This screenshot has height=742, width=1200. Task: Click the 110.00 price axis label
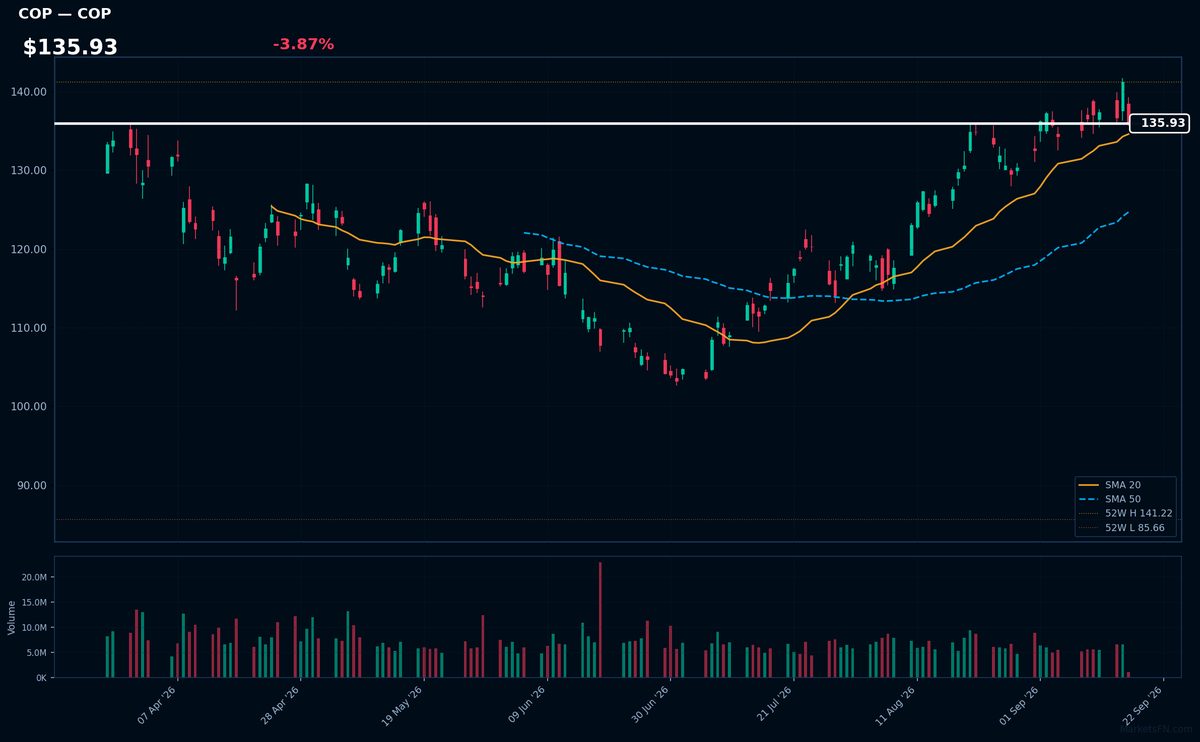pyautogui.click(x=31, y=328)
